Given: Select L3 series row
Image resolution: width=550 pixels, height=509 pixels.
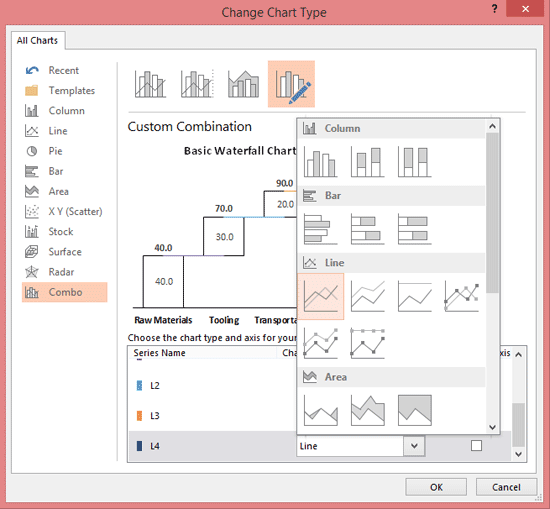Looking at the screenshot, I should click(x=212, y=416).
